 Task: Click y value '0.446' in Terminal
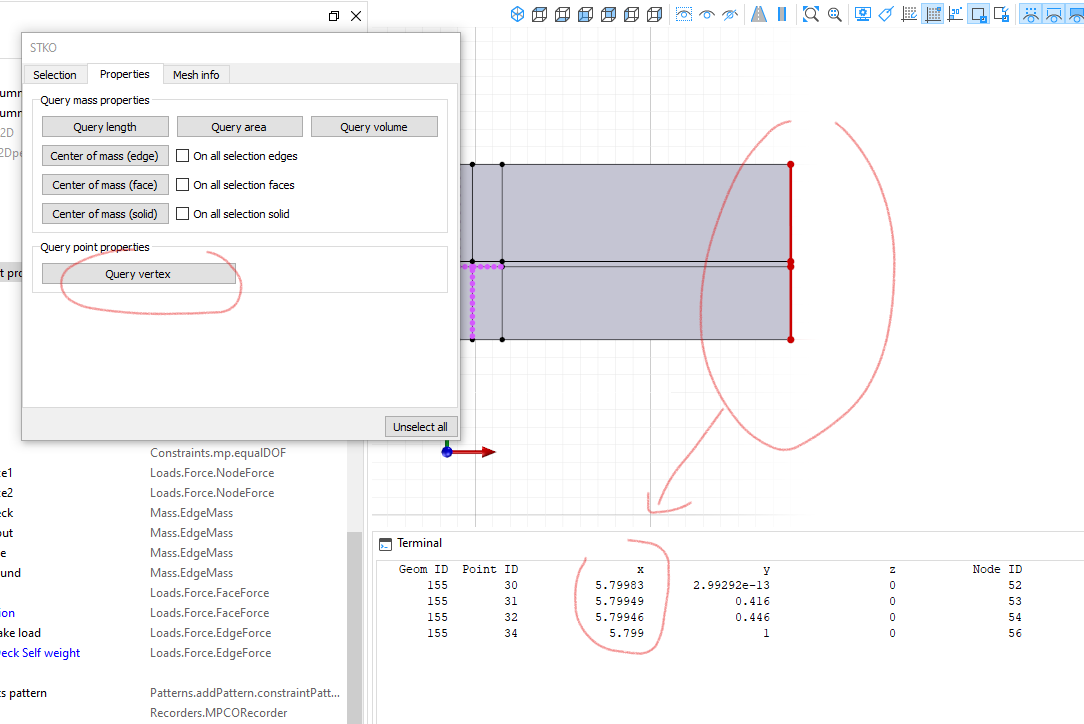(x=752, y=617)
